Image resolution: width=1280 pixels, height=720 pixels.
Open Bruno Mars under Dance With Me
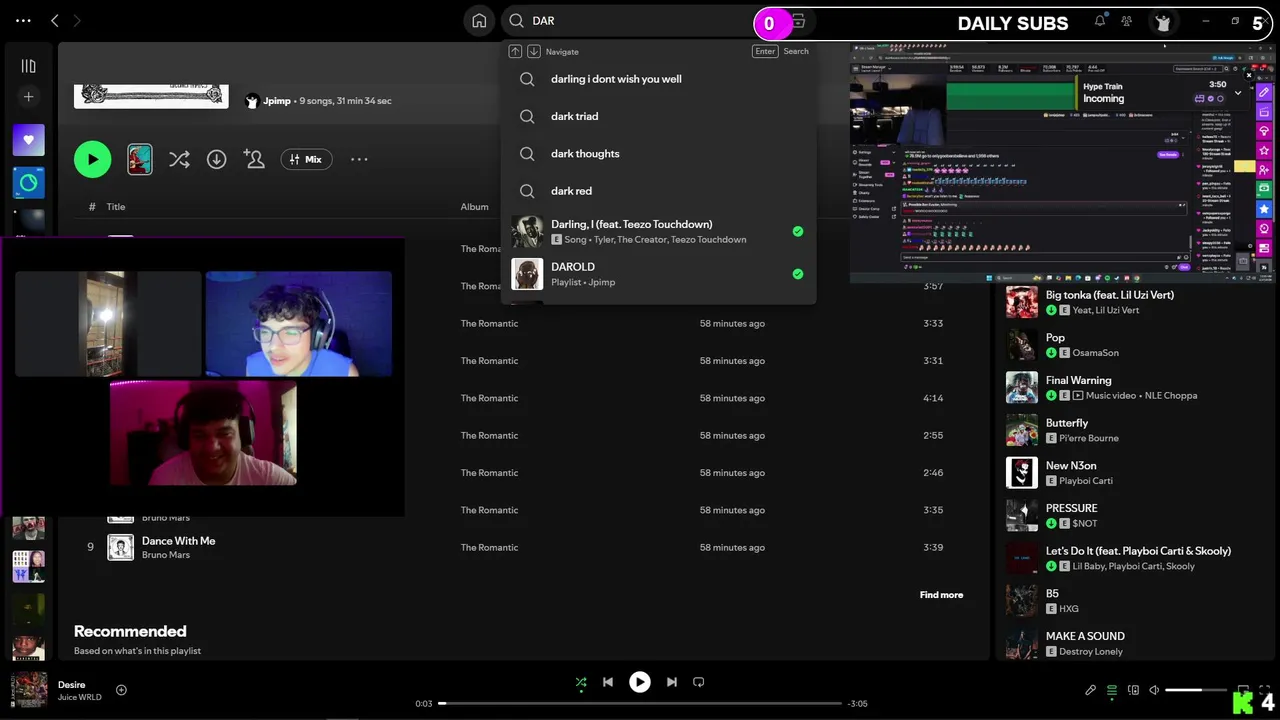point(166,555)
